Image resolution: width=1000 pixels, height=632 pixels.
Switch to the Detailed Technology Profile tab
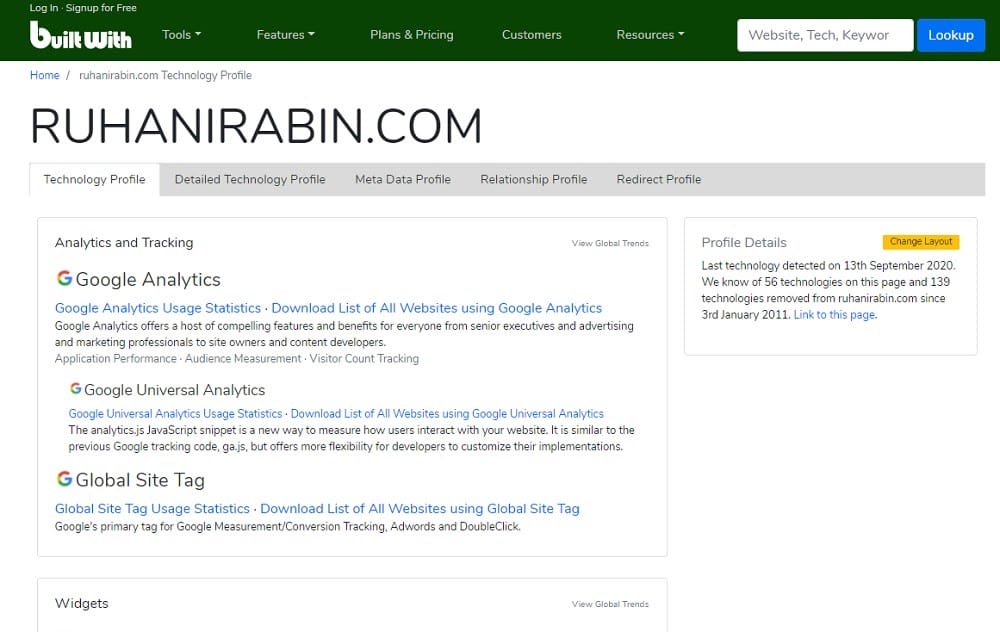coord(249,179)
